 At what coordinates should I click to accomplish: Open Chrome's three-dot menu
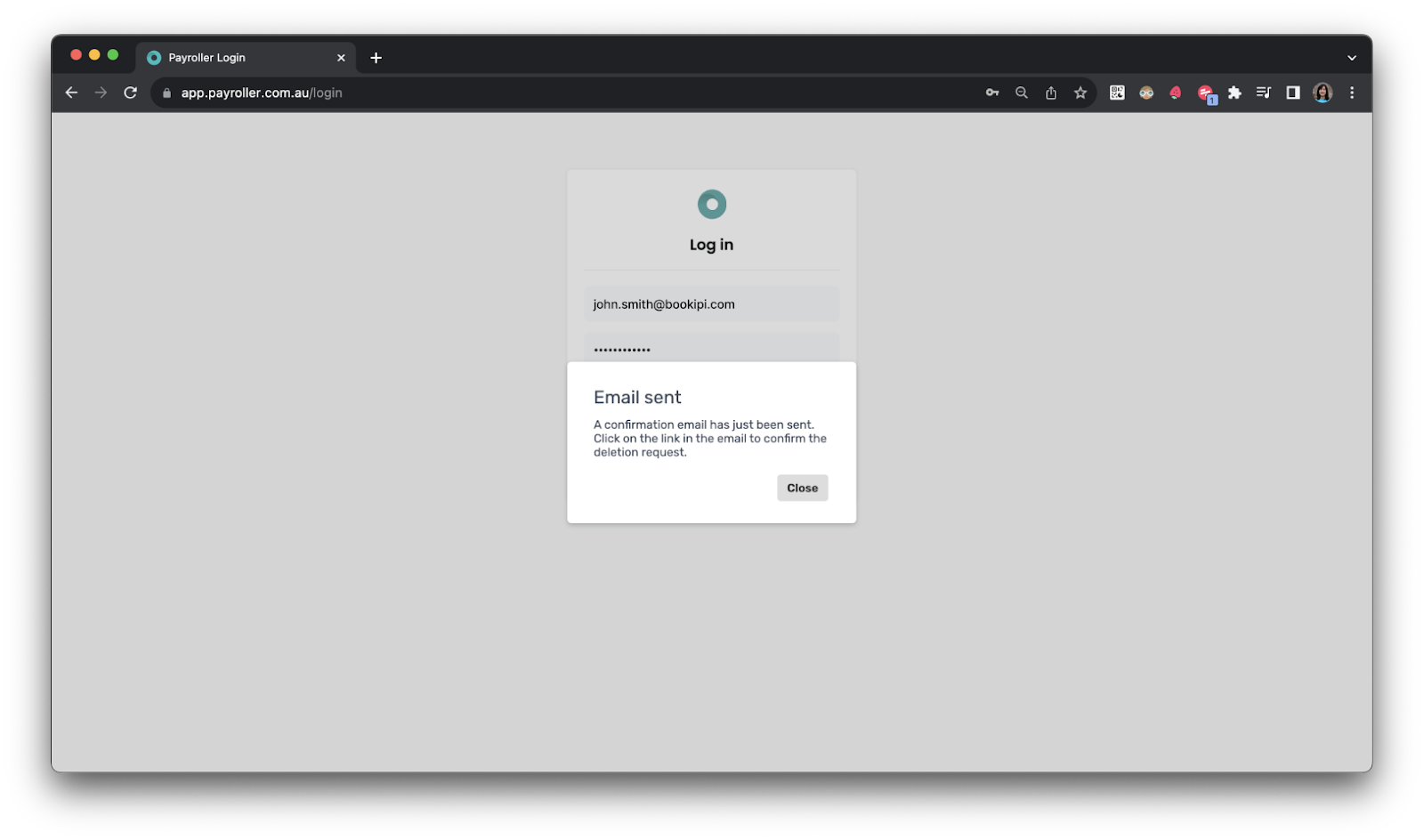coord(1353,92)
